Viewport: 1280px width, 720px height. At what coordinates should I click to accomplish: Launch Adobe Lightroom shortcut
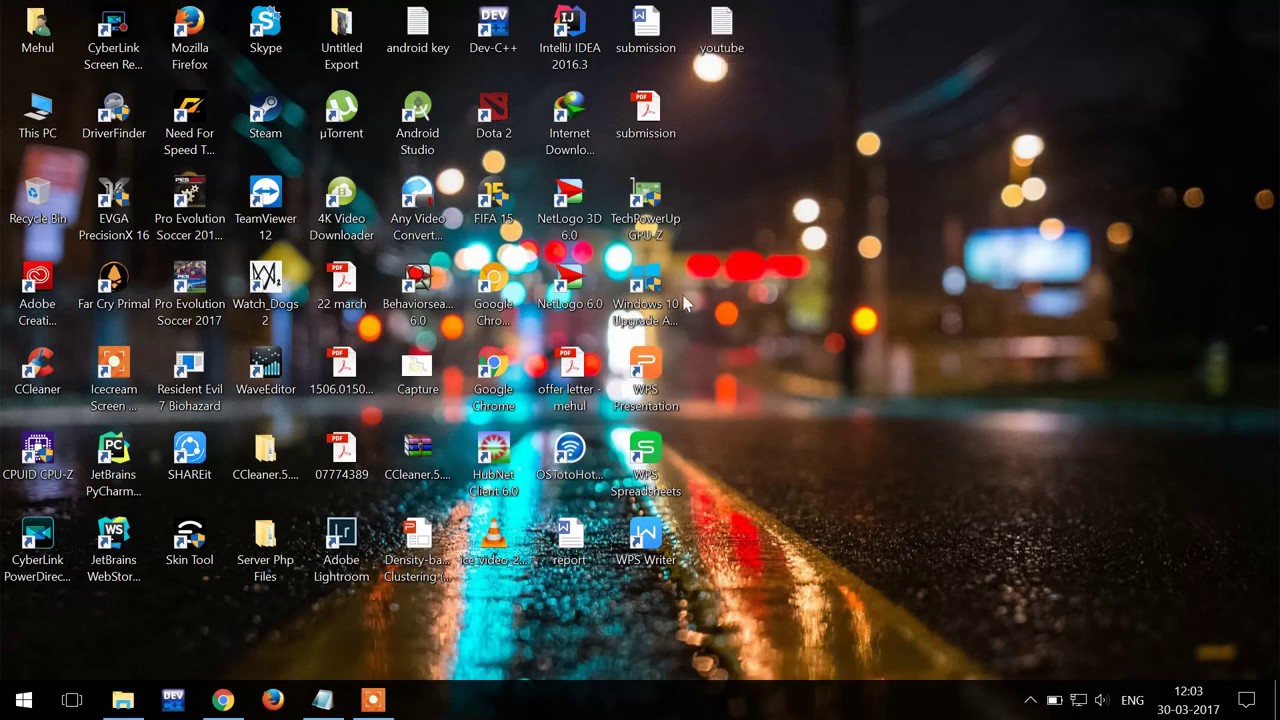341,550
